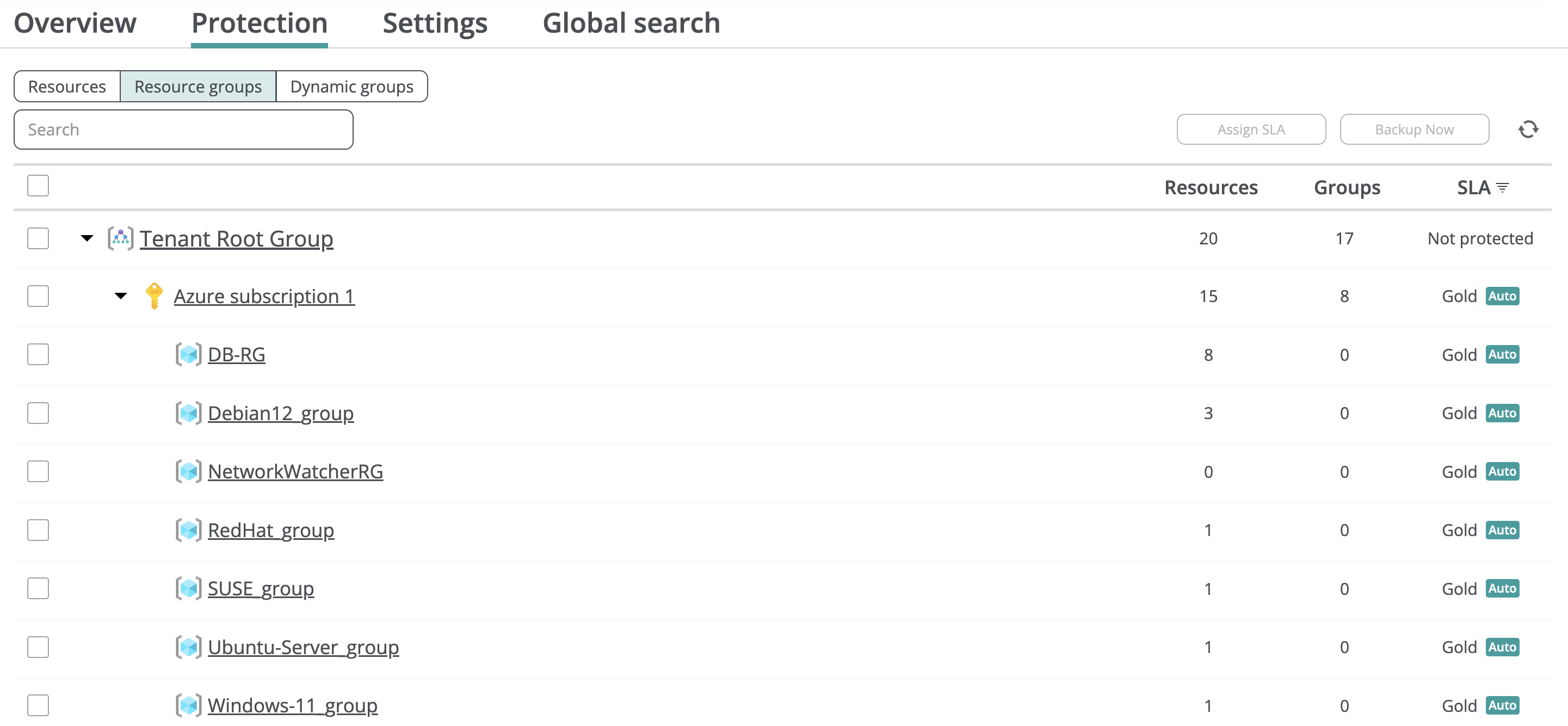Click the SLA column filter icon
Screen dimensions: 1568x726
click(1502, 188)
